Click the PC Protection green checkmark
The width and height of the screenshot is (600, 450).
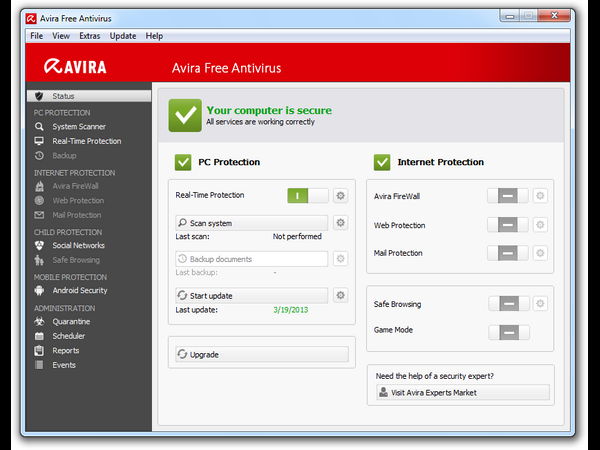tap(183, 162)
